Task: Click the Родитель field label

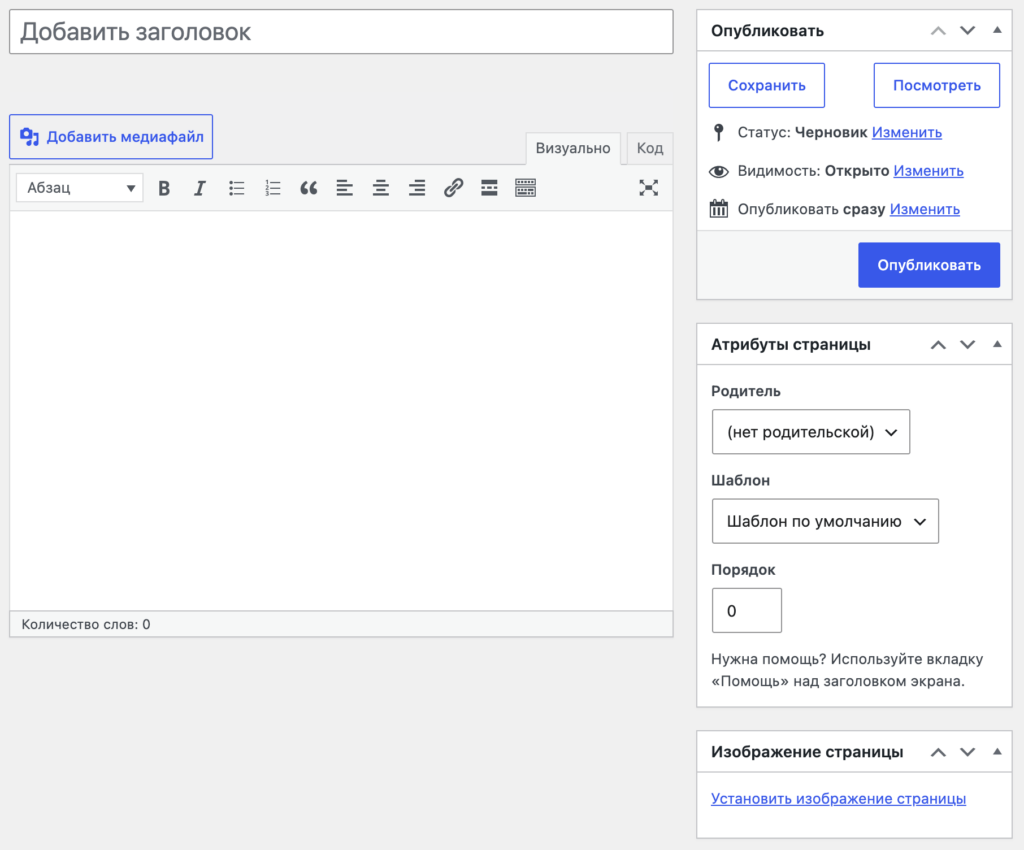Action: [745, 391]
